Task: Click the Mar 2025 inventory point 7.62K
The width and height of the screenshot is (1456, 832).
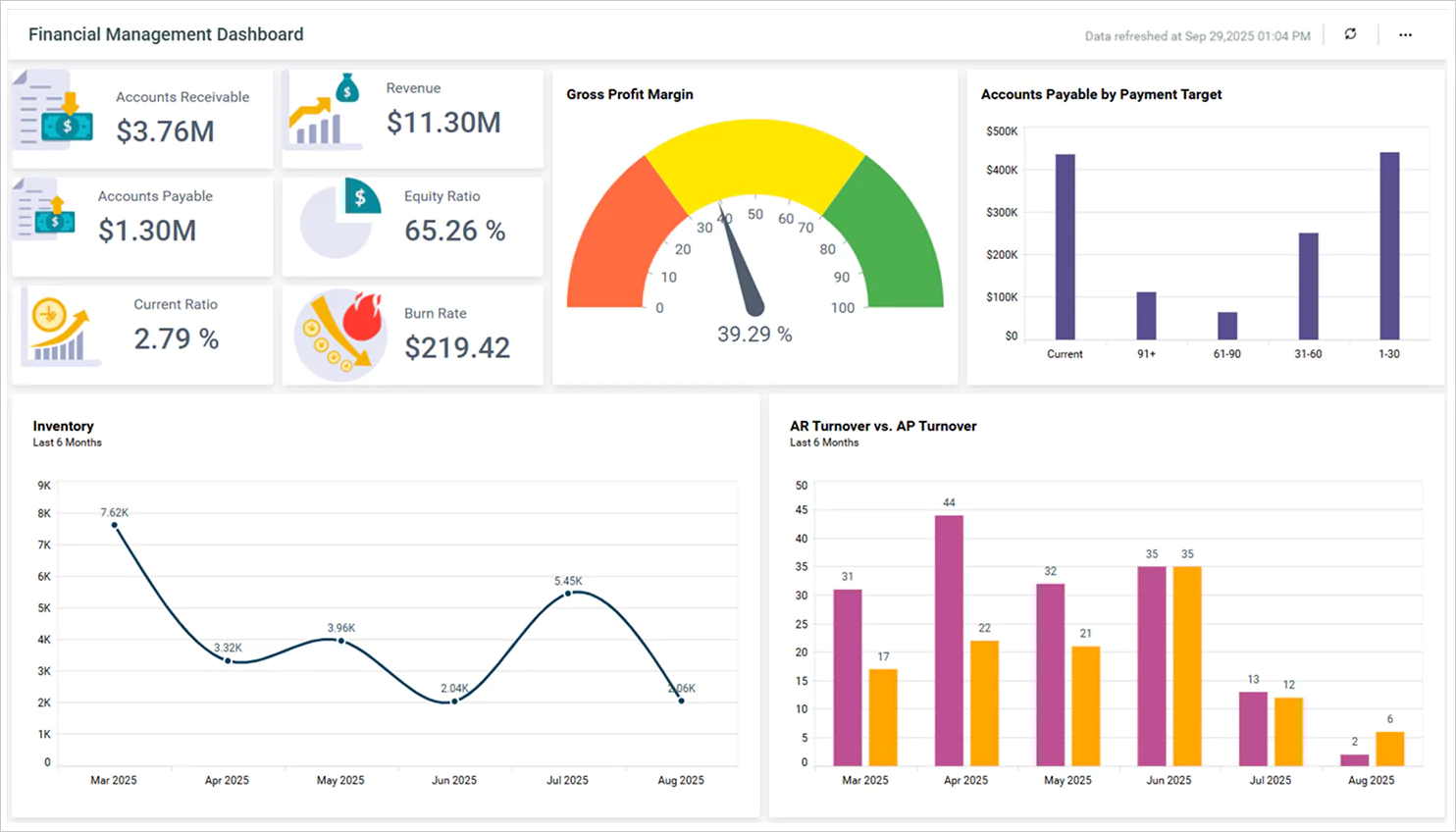Action: point(115,525)
